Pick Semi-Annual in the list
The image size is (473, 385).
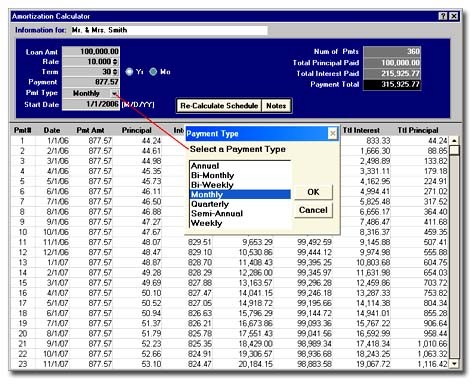tap(240, 213)
